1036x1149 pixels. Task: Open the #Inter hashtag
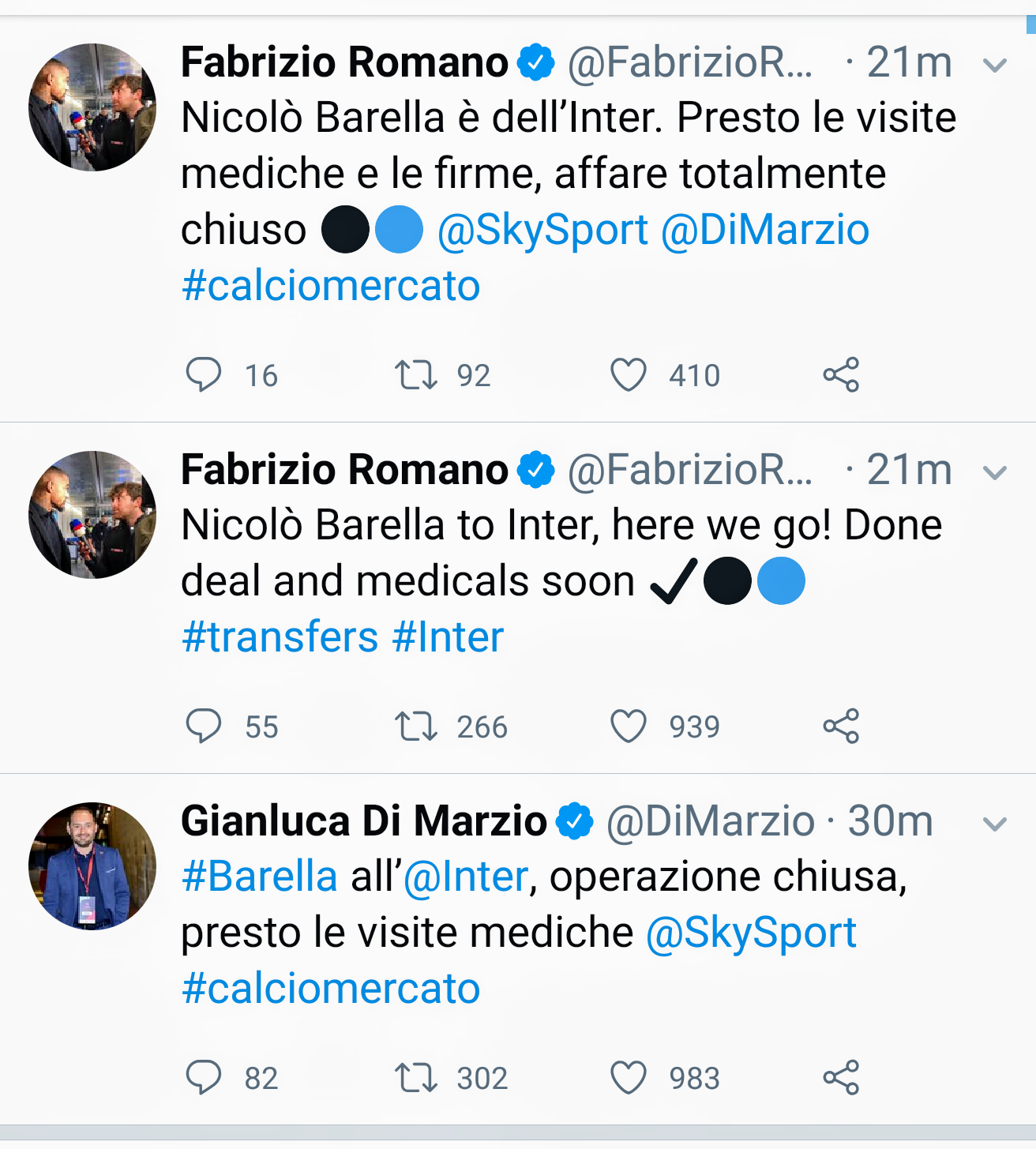click(449, 637)
